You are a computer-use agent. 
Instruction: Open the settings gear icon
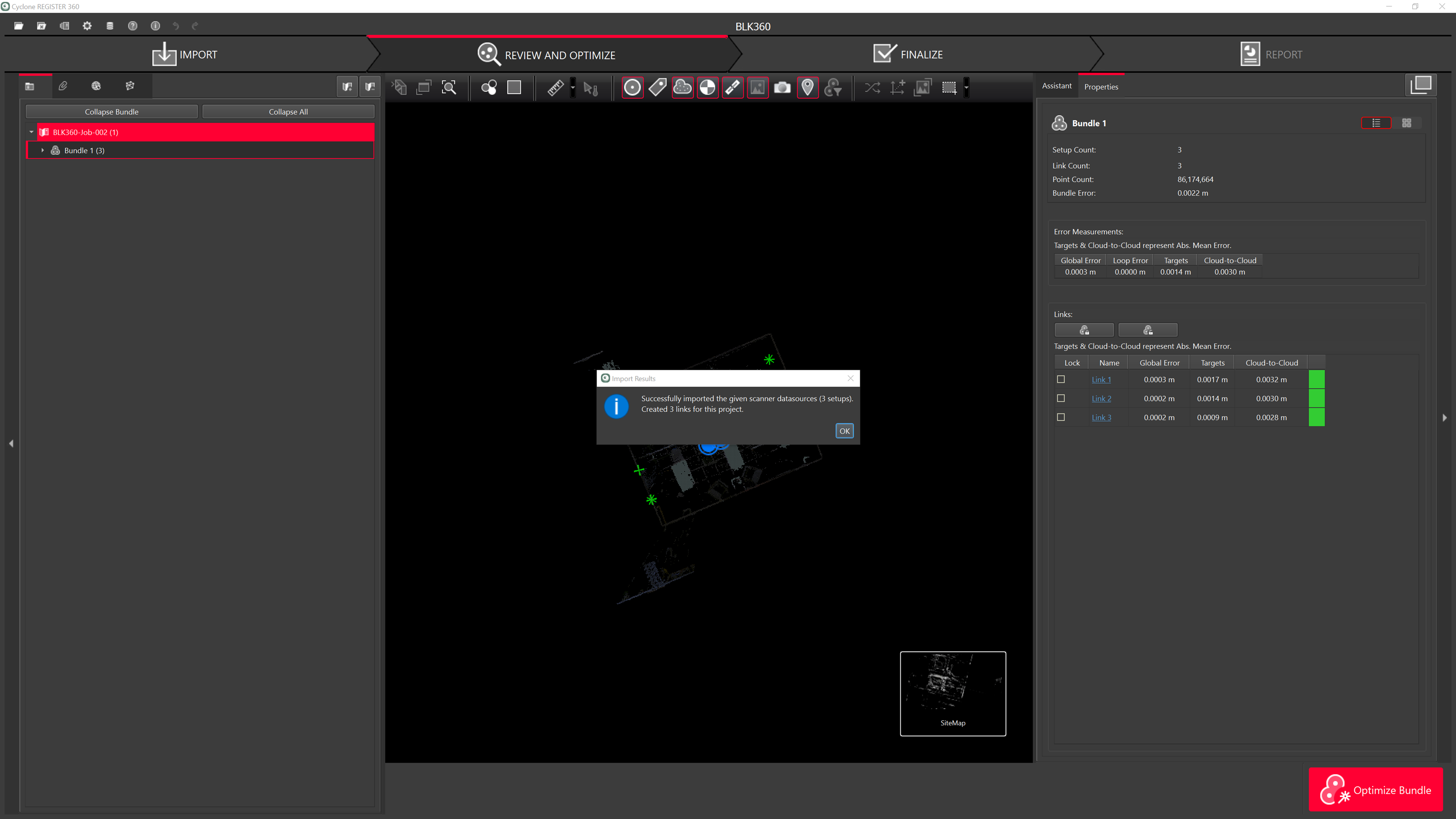point(87,26)
